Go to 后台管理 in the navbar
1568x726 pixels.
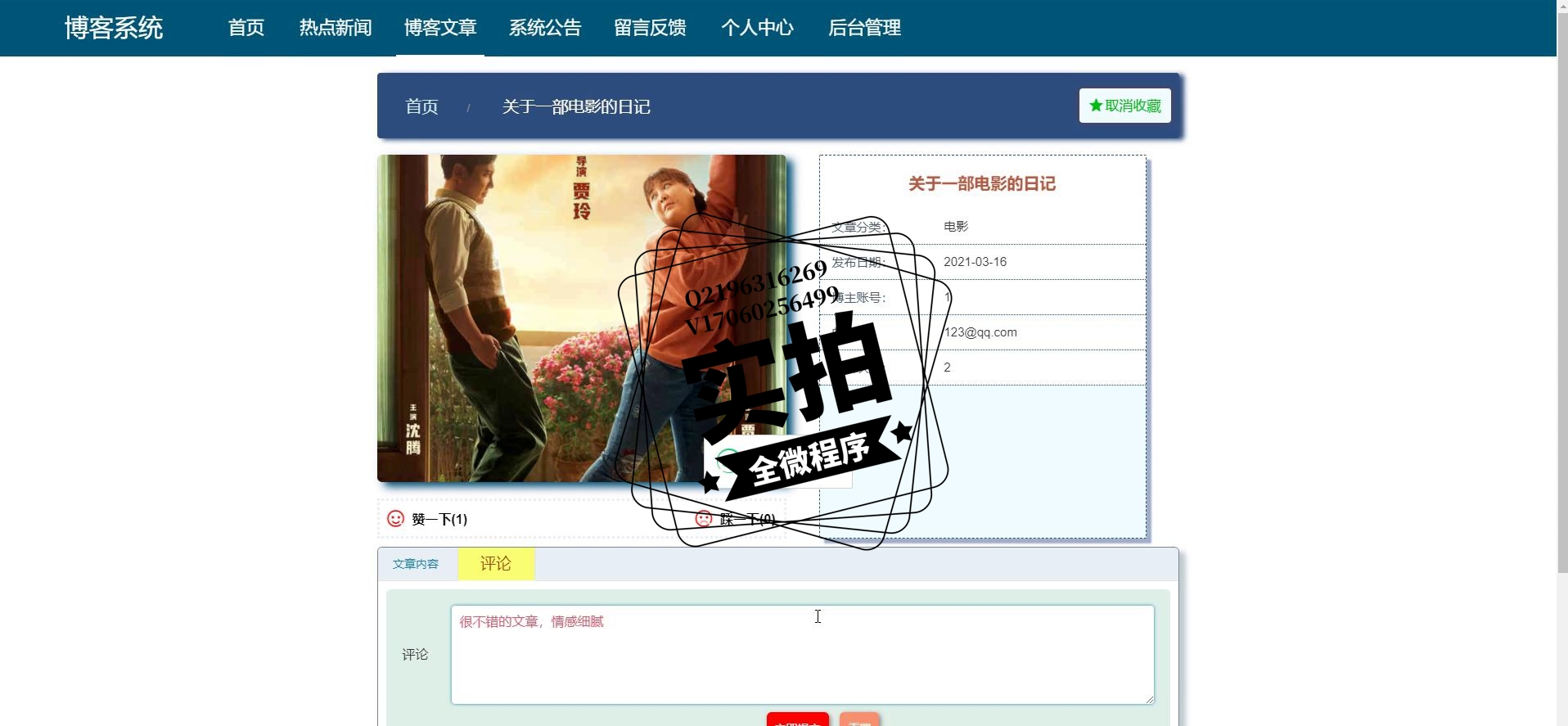[x=864, y=28]
